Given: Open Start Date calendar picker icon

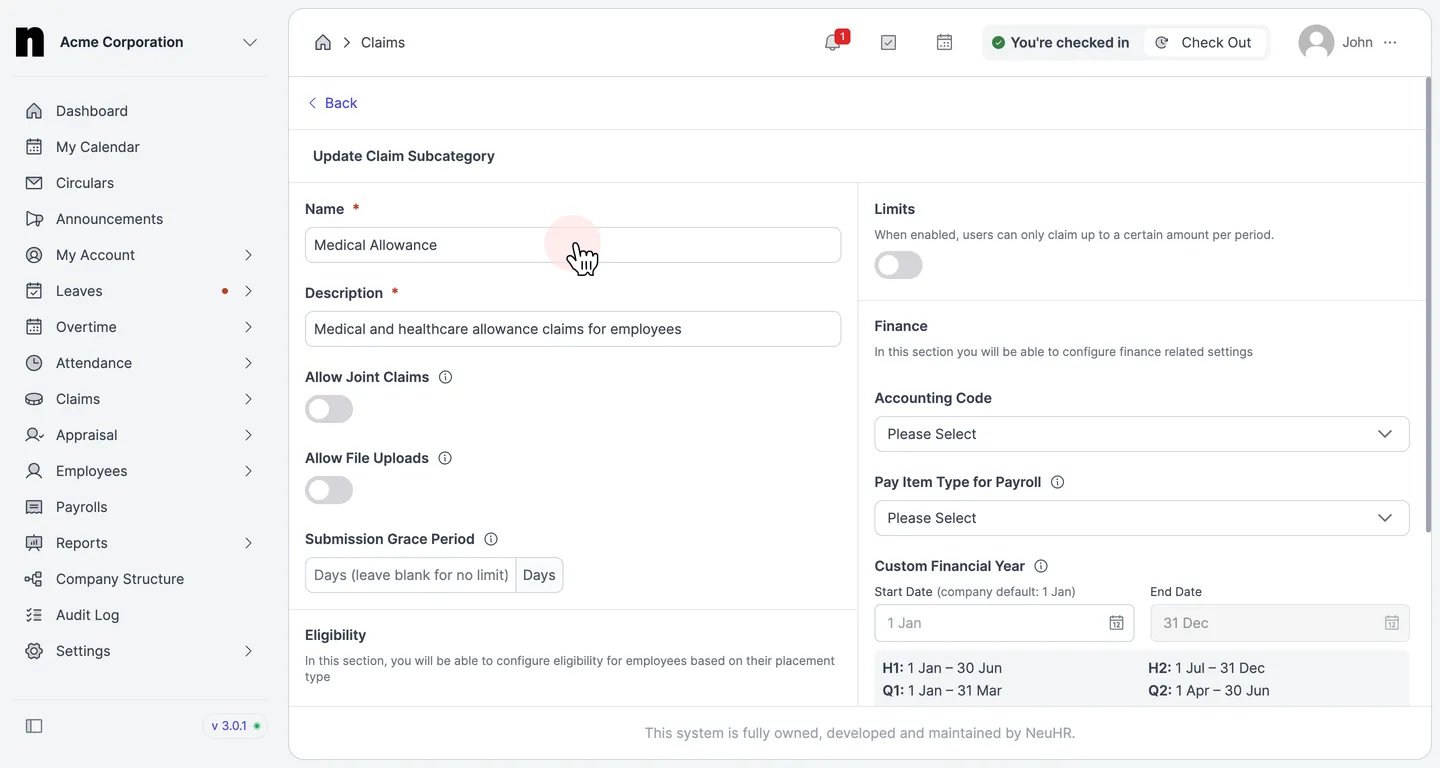Looking at the screenshot, I should 1116,623.
